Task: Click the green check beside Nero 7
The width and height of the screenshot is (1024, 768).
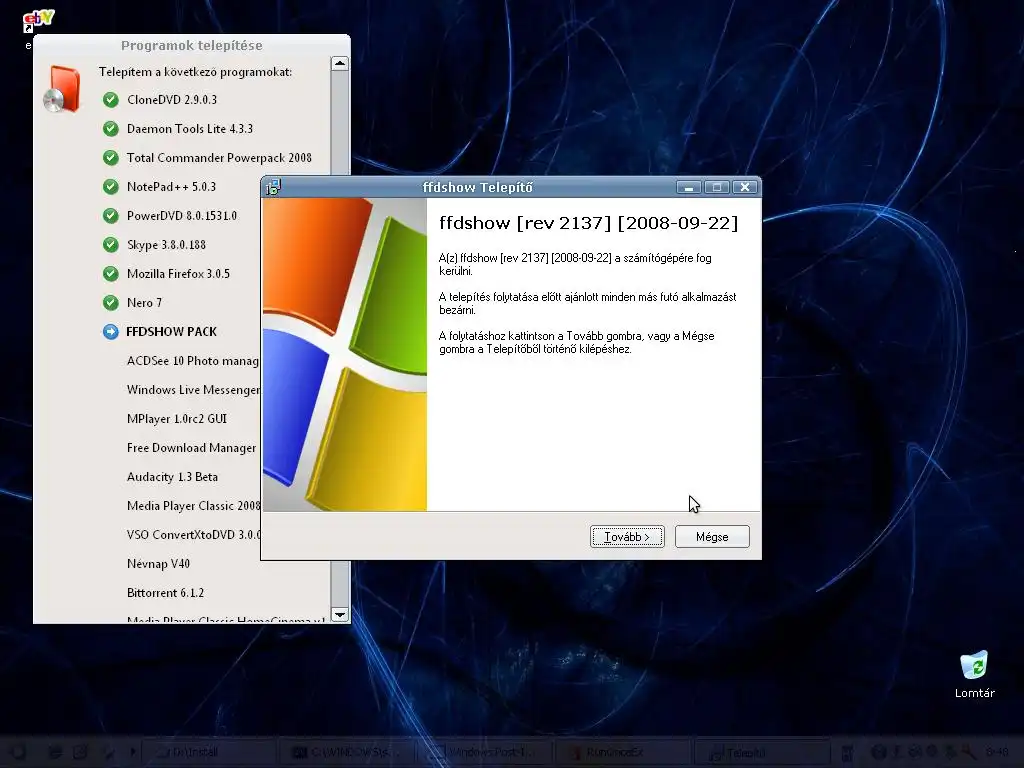Action: point(111,302)
